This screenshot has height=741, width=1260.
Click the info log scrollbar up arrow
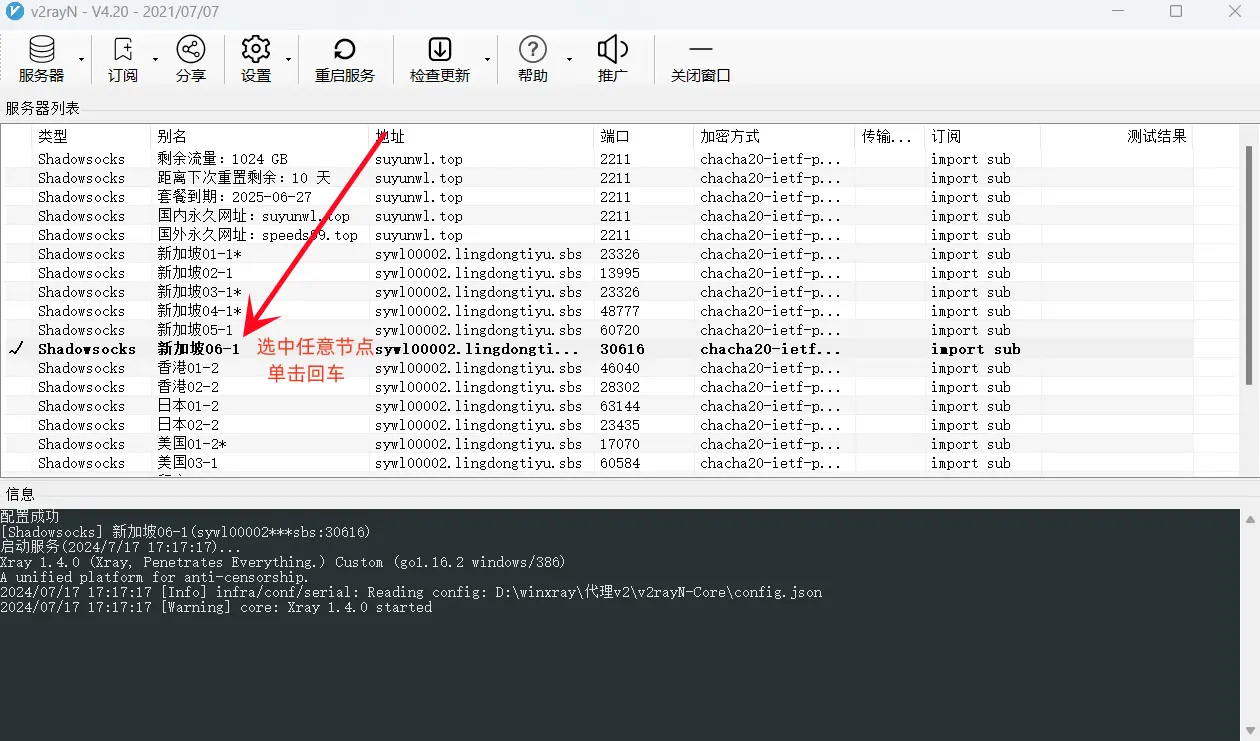[x=1250, y=519]
